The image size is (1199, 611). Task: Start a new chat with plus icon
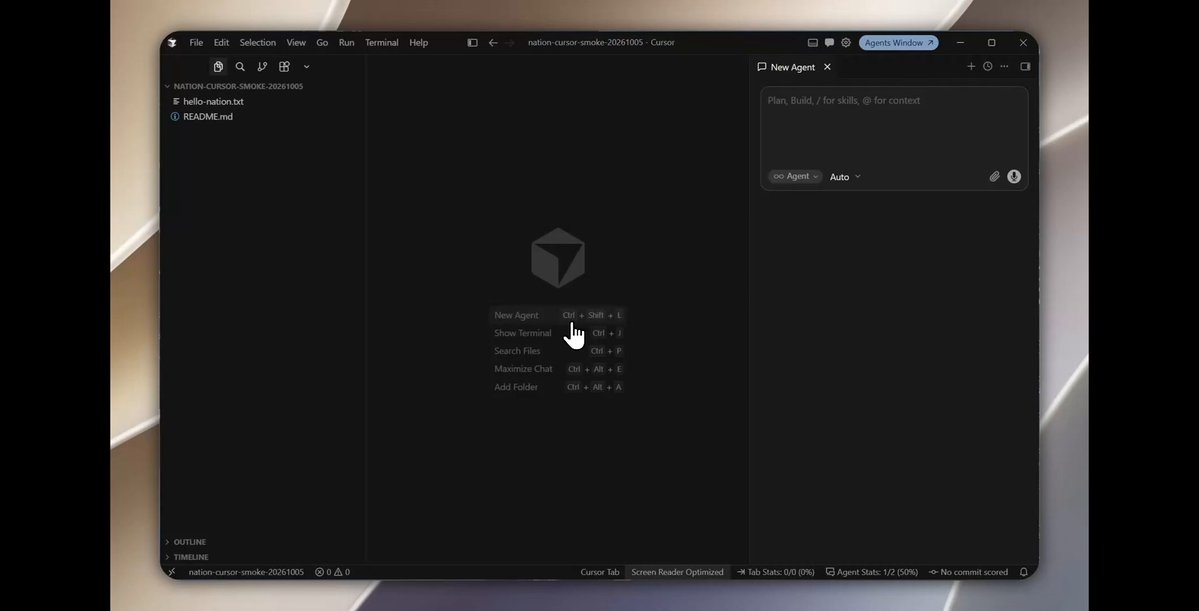[971, 67]
